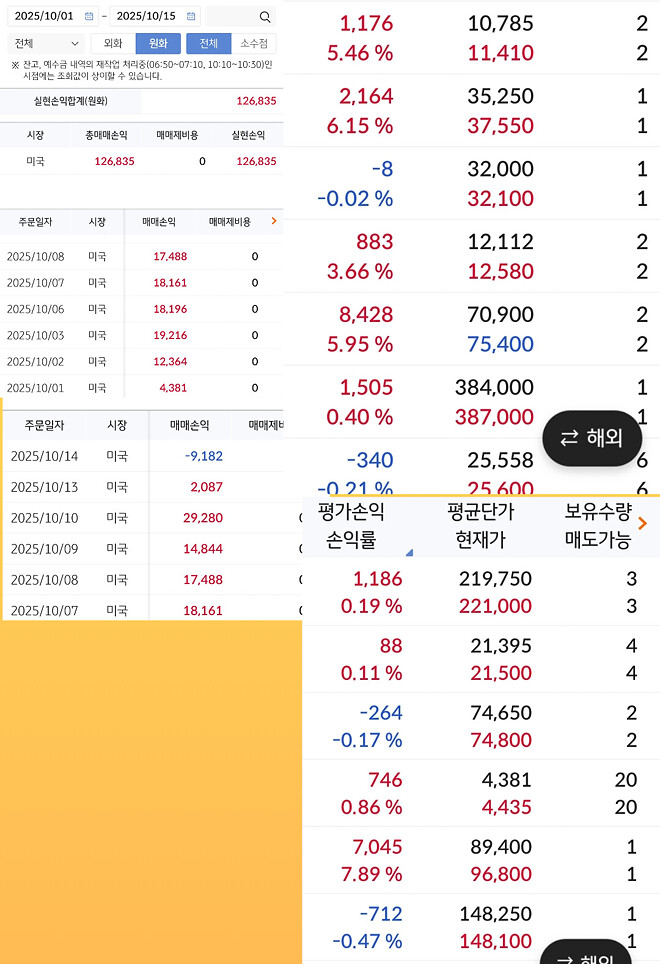This screenshot has width=660, height=964.
Task: Toggle 소수점 decimal display
Action: (254, 44)
